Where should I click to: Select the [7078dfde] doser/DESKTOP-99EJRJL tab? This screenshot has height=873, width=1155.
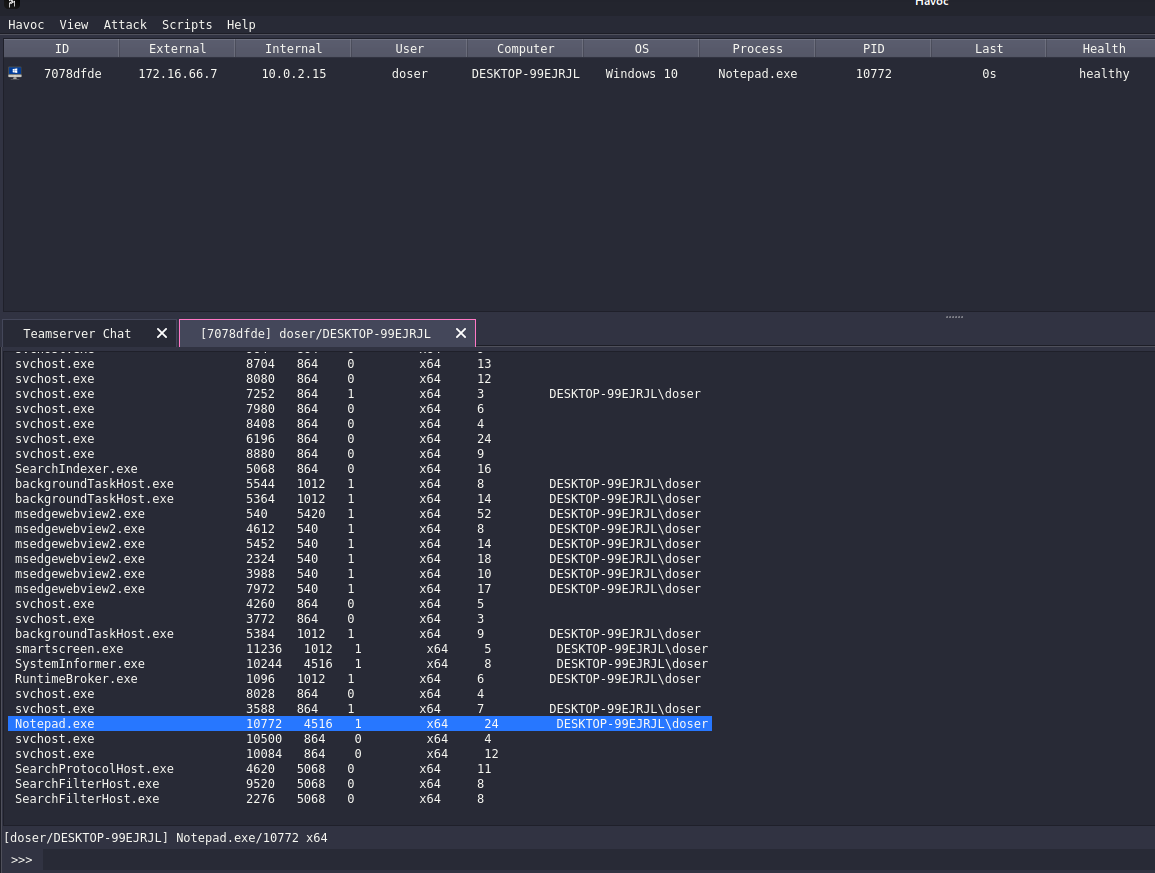click(x=315, y=334)
